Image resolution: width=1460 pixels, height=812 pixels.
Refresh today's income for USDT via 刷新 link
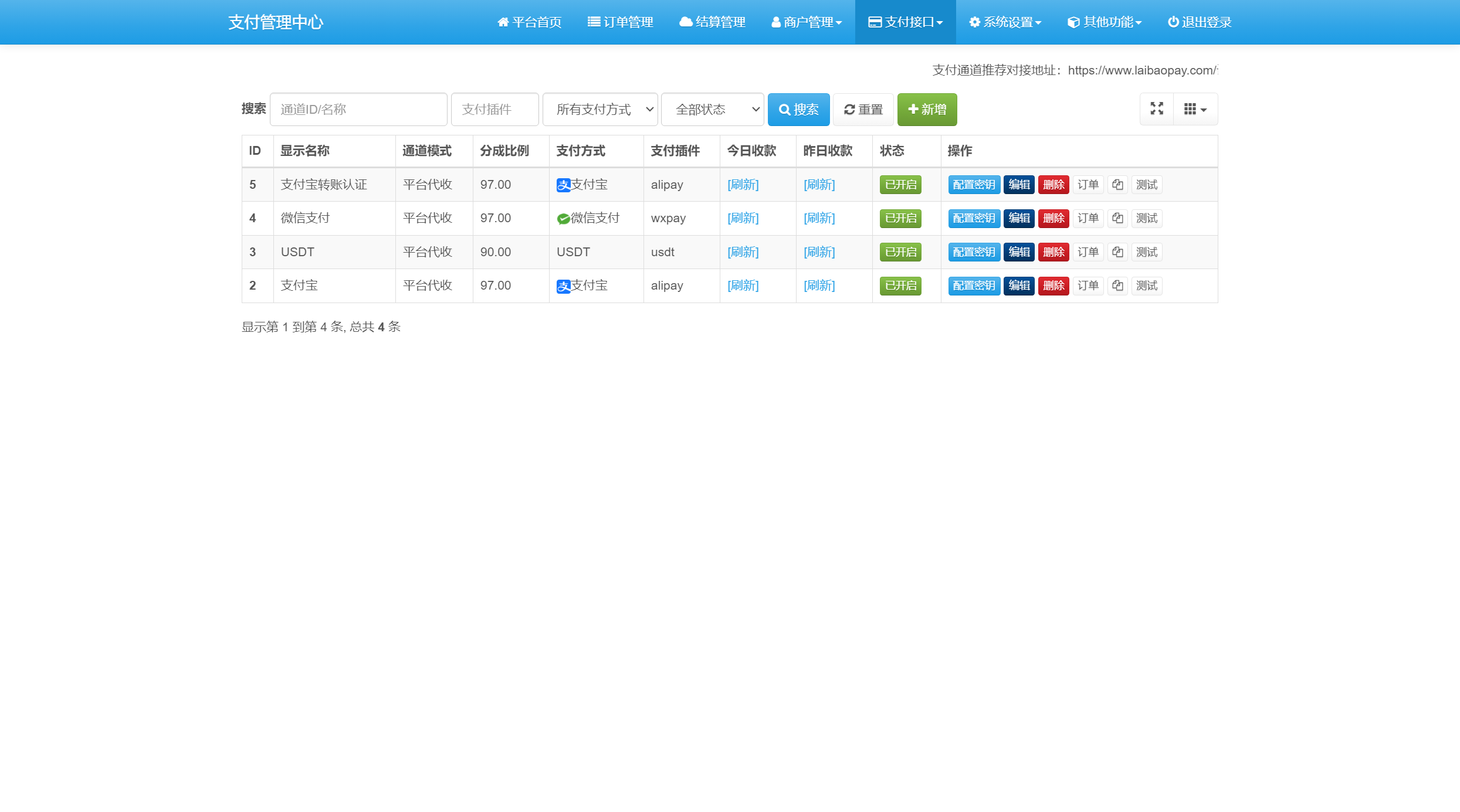coord(743,252)
